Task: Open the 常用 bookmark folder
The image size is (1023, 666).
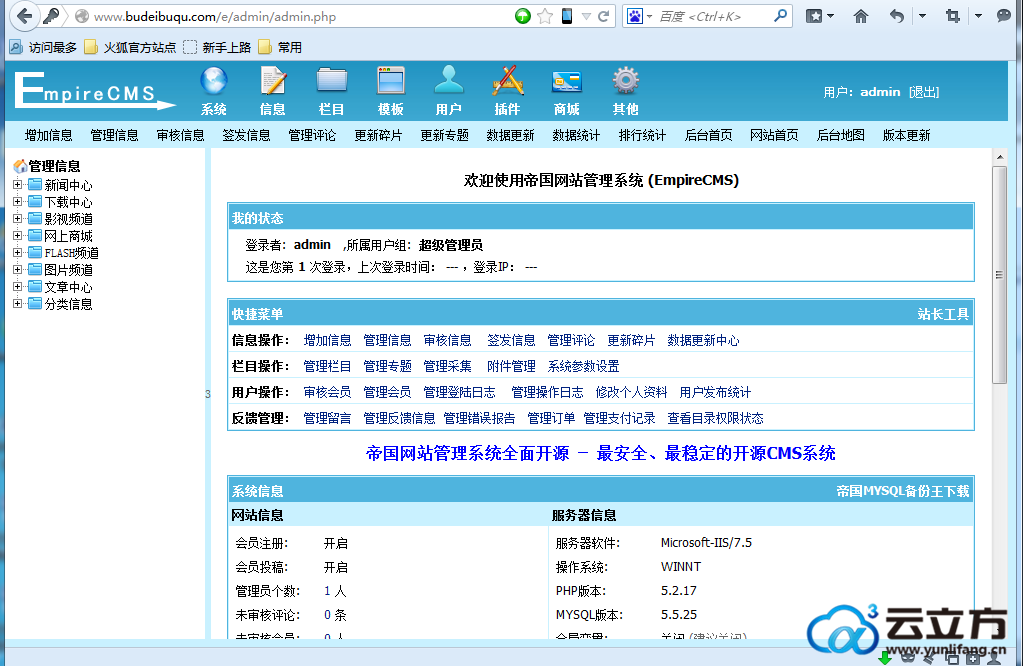Action: coord(280,48)
